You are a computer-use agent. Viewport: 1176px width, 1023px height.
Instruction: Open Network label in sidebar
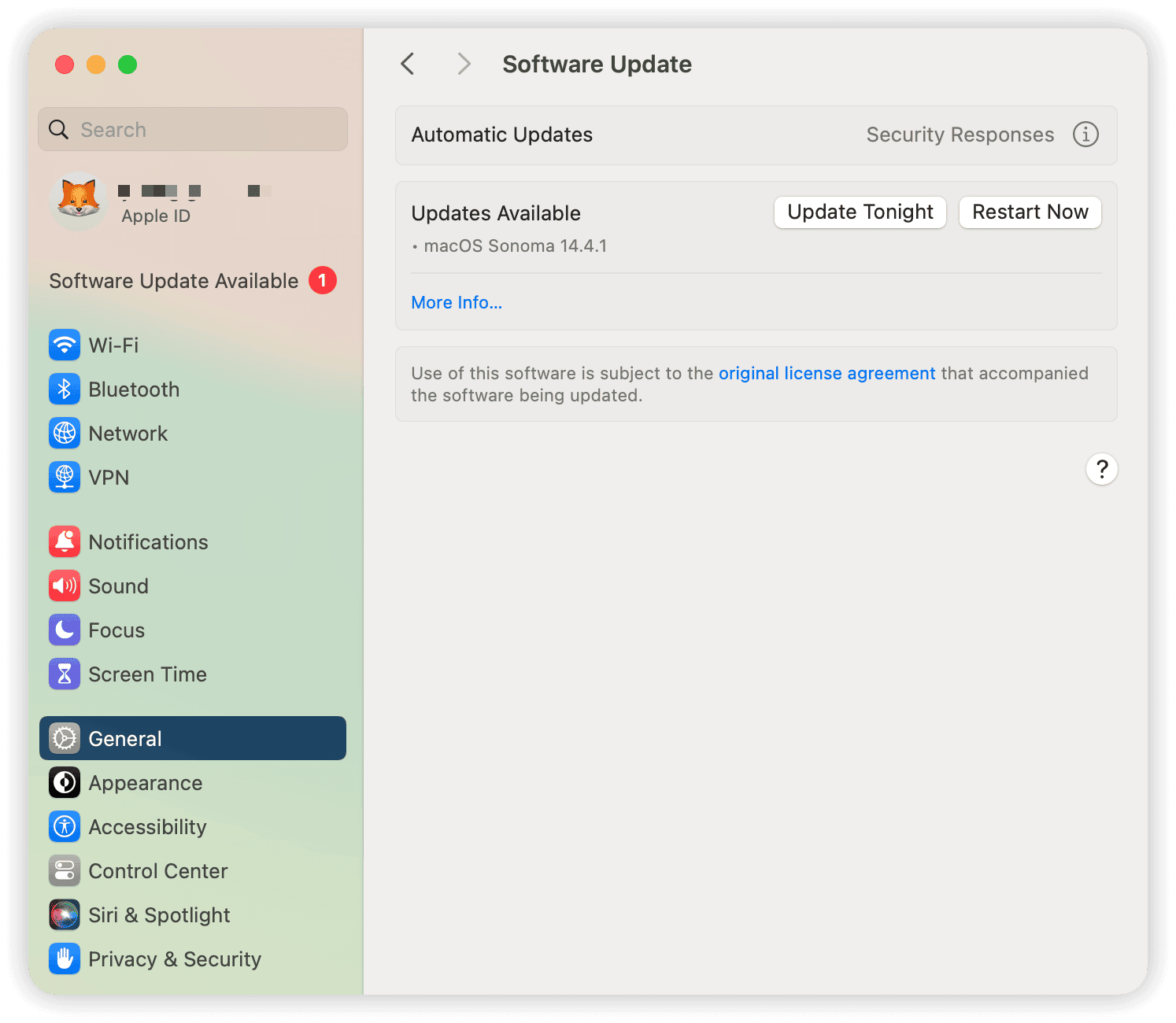(x=128, y=433)
